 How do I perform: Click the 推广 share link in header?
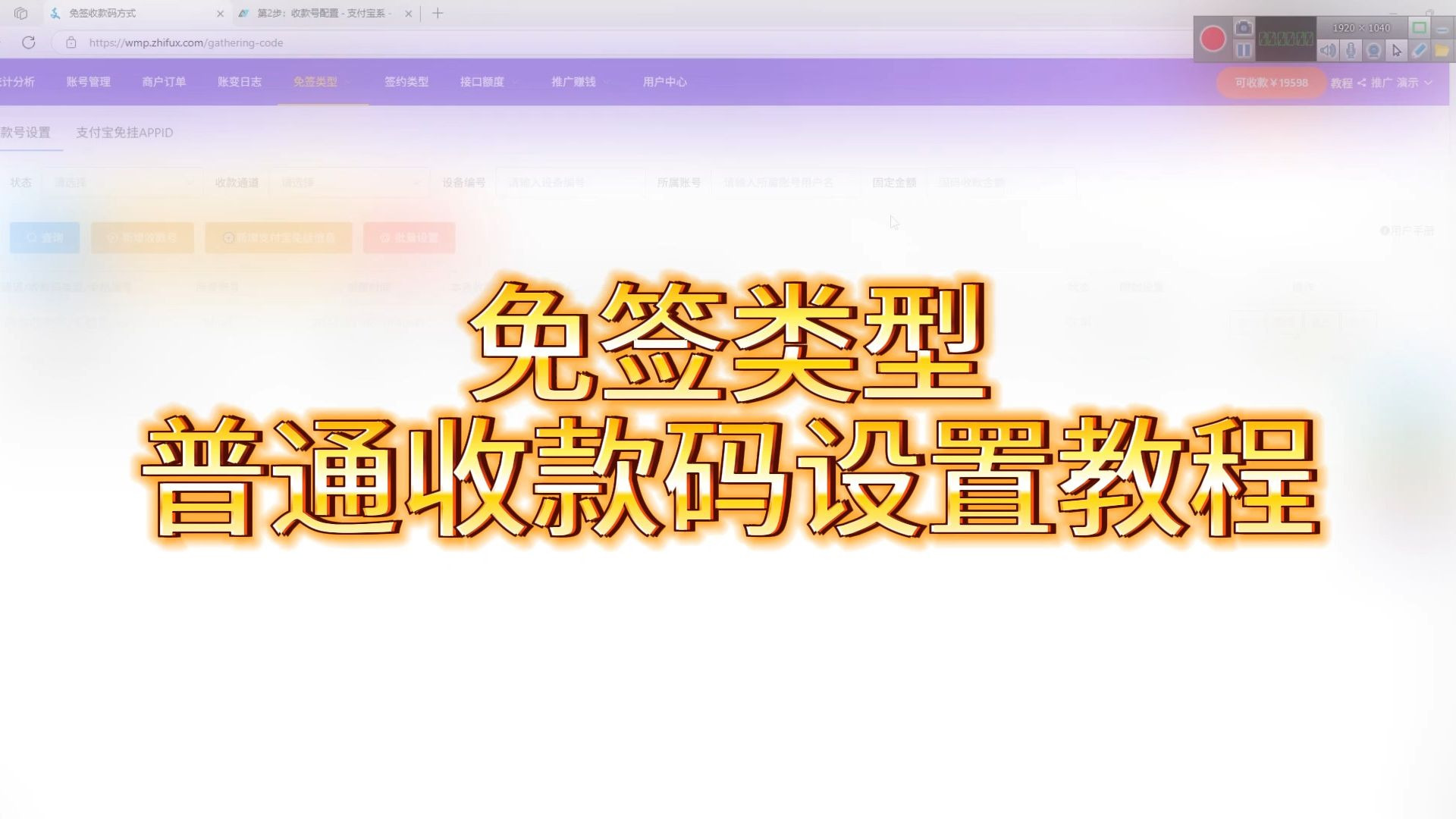coord(1375,83)
